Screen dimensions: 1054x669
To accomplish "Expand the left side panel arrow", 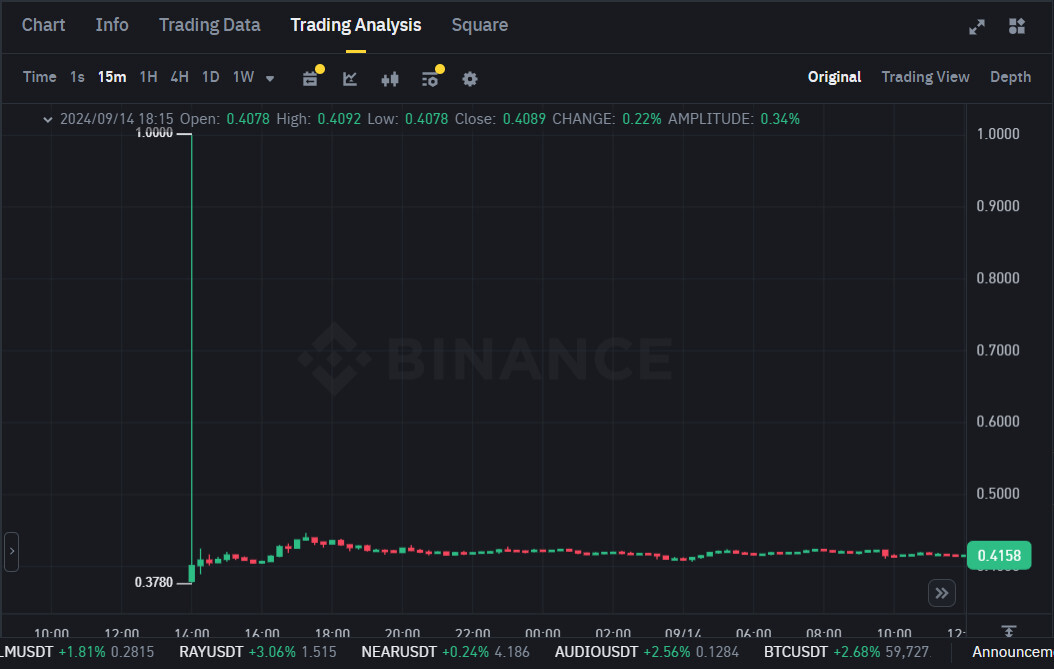I will [11, 551].
